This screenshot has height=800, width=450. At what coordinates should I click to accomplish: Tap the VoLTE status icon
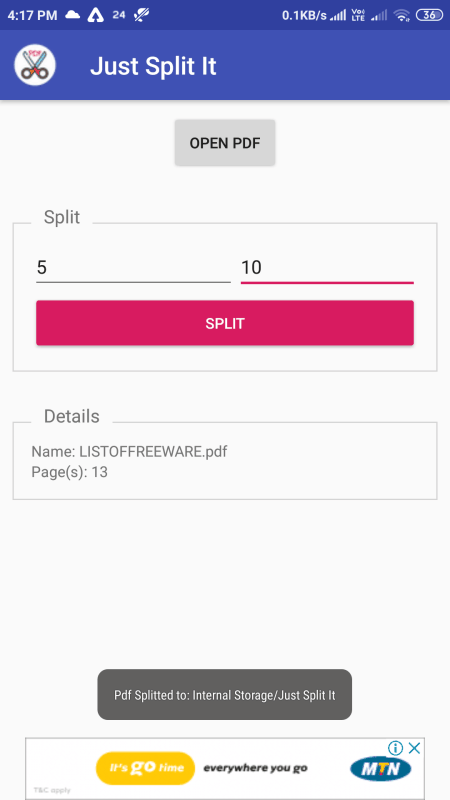coord(358,15)
